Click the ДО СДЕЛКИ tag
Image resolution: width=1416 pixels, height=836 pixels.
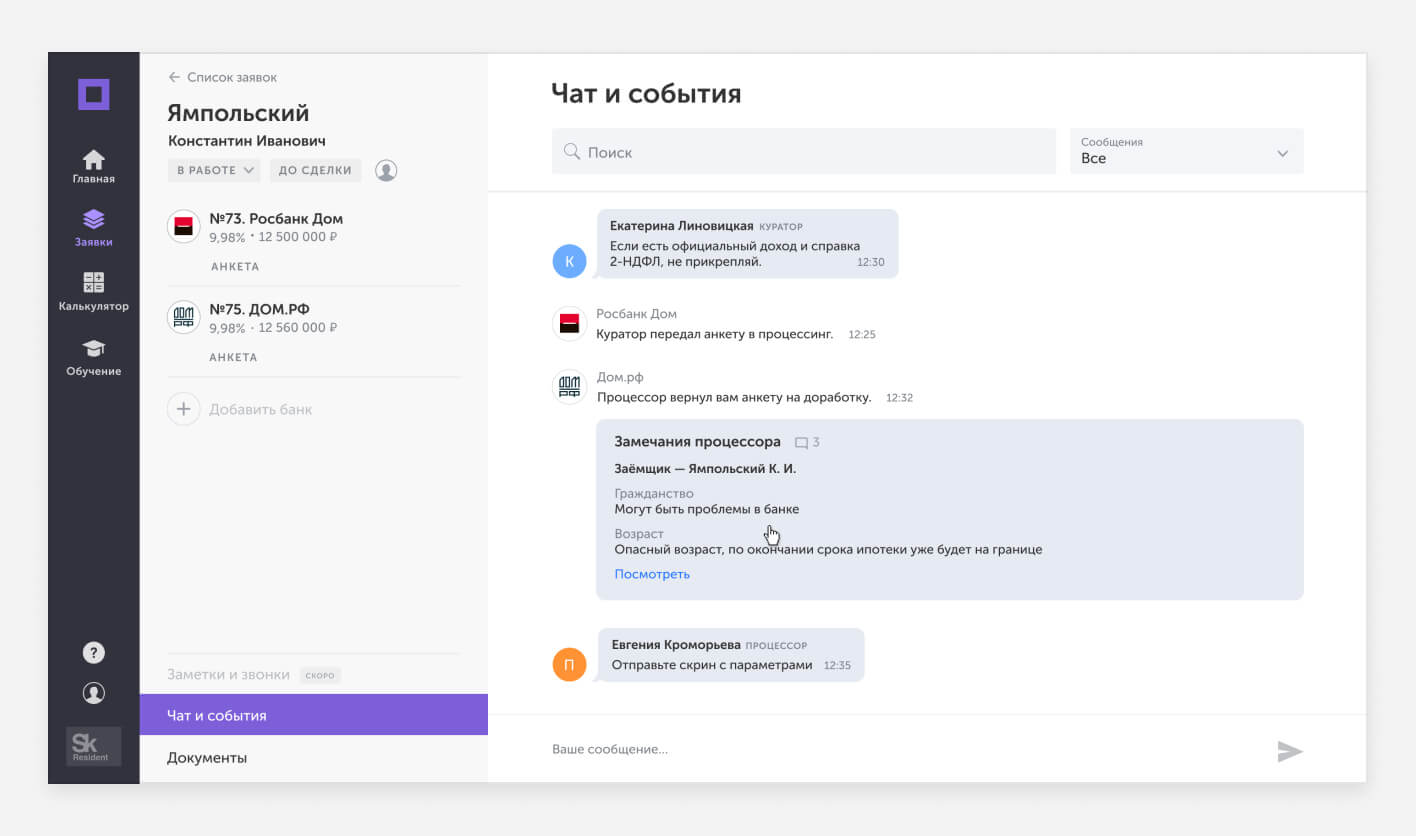coord(315,170)
